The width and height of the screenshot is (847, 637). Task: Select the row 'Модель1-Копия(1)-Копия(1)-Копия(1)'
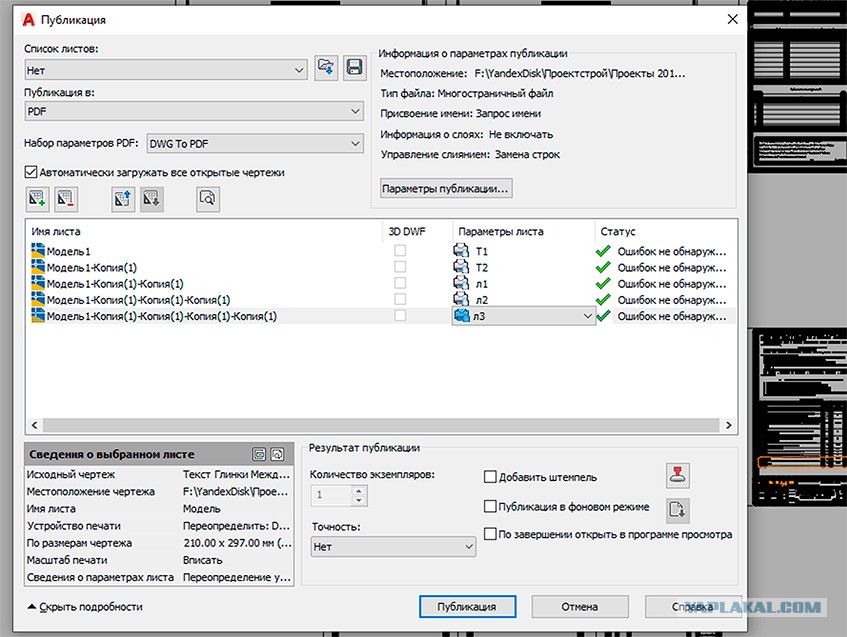tap(381, 299)
